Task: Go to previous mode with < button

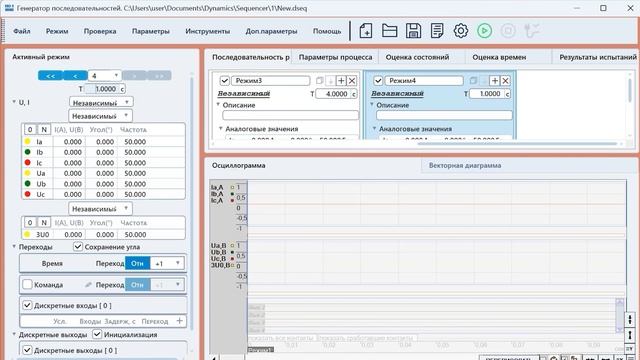Action: pyautogui.click(x=75, y=76)
